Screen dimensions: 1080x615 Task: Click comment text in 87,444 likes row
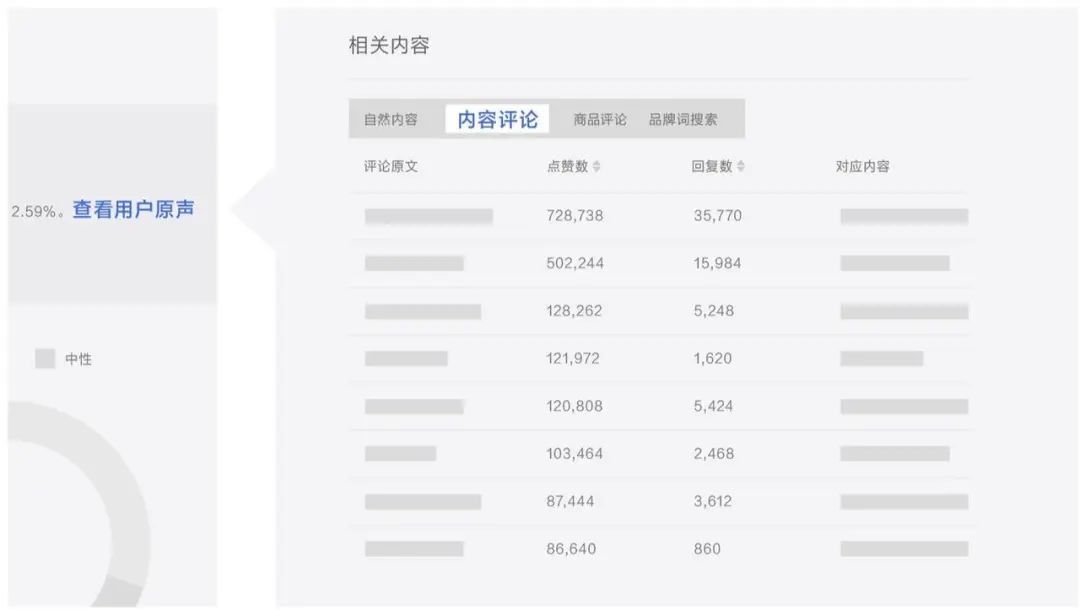(x=422, y=501)
